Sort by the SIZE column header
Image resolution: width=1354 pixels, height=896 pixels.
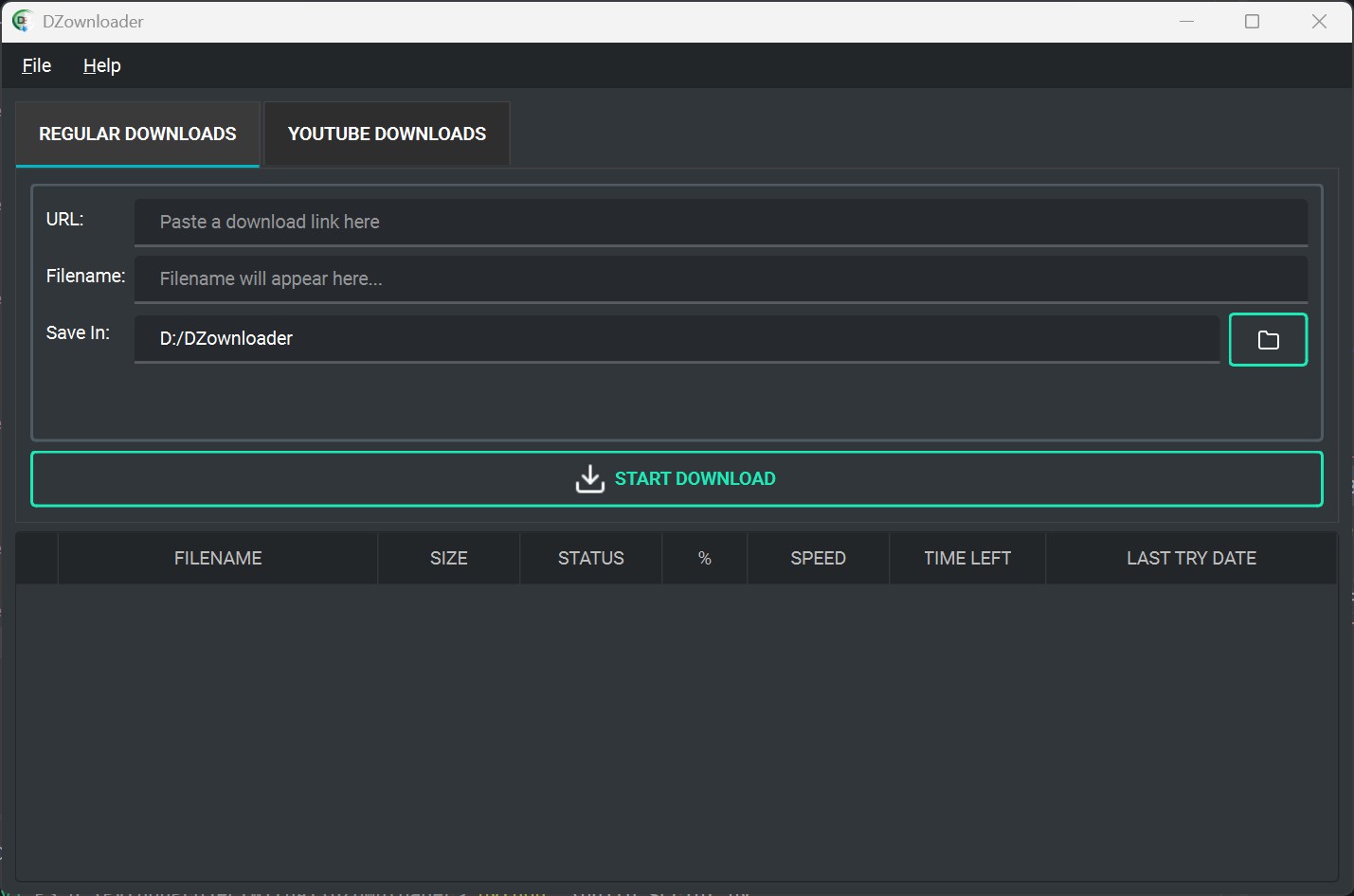coord(449,558)
